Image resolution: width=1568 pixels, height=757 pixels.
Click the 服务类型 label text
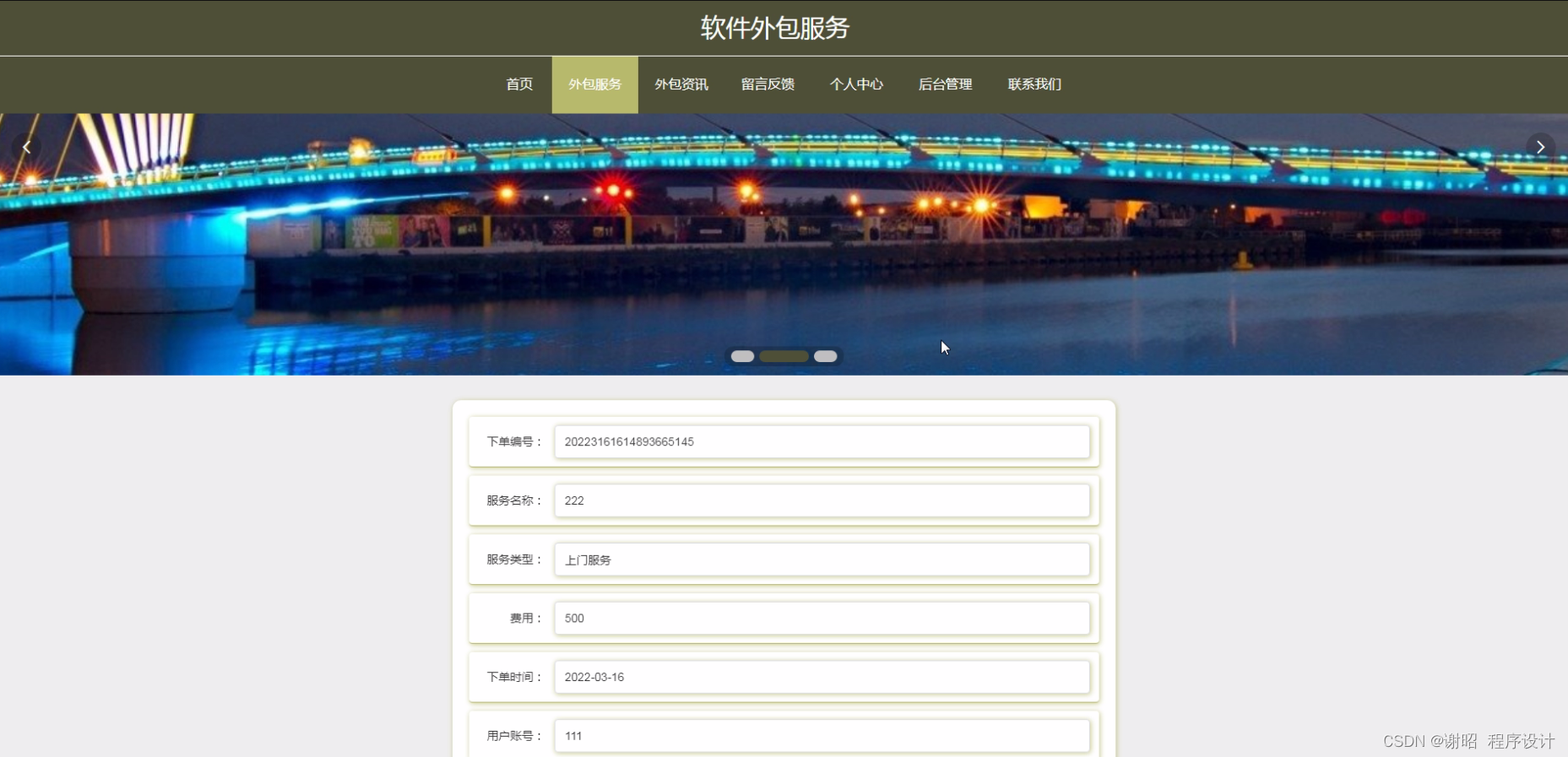click(514, 560)
